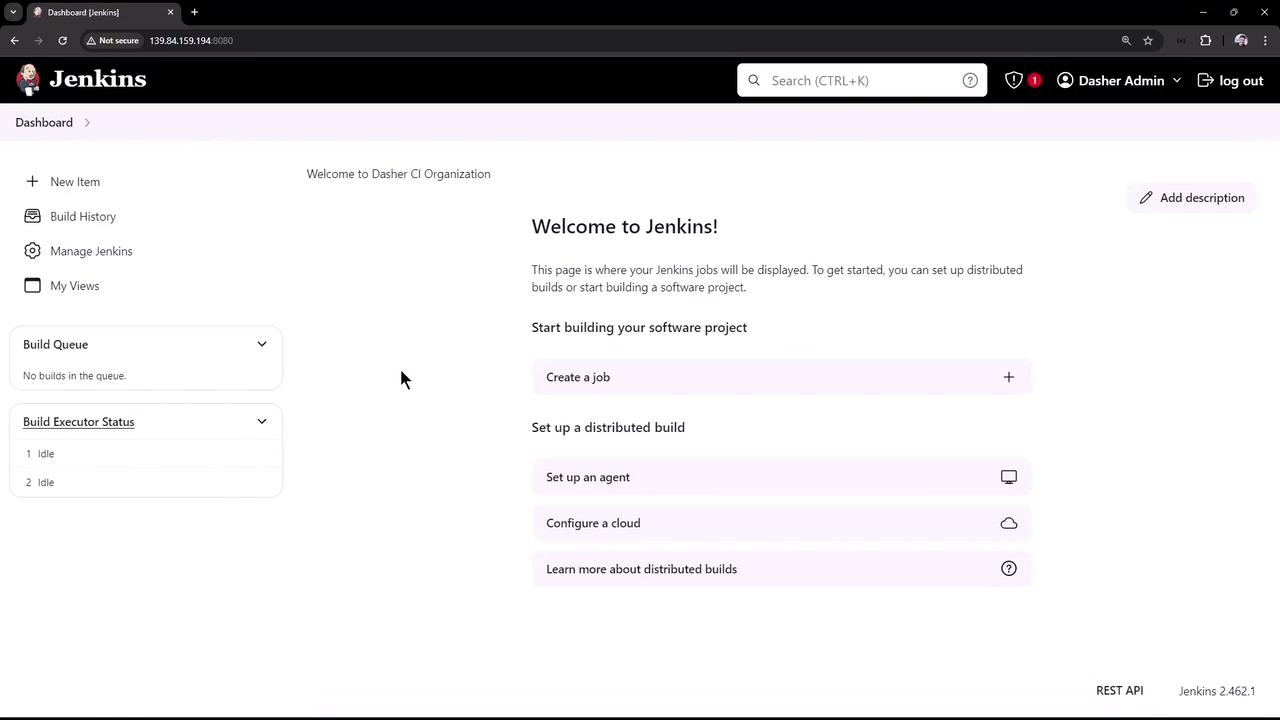Click 'Welcome to Dasher CI Organization' text
This screenshot has width=1280, height=720.
tap(398, 174)
